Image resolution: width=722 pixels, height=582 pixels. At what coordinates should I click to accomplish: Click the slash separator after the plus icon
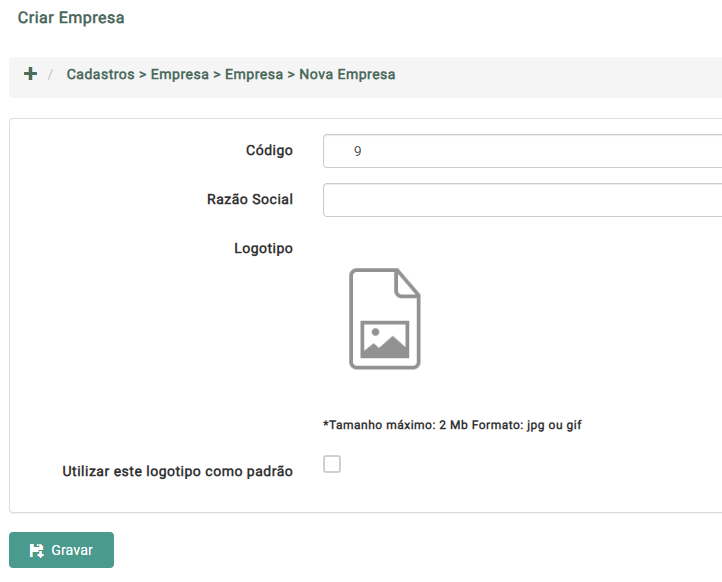(50, 75)
